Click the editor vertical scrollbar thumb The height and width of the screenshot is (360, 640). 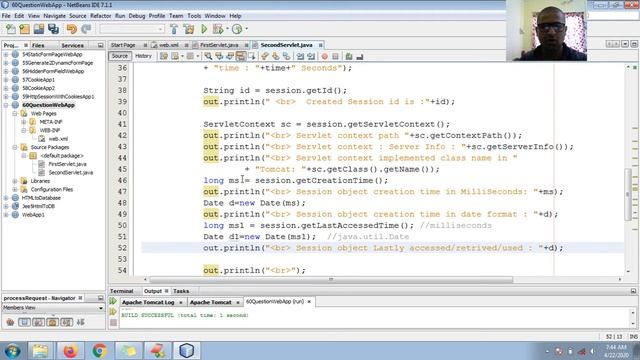point(628,195)
